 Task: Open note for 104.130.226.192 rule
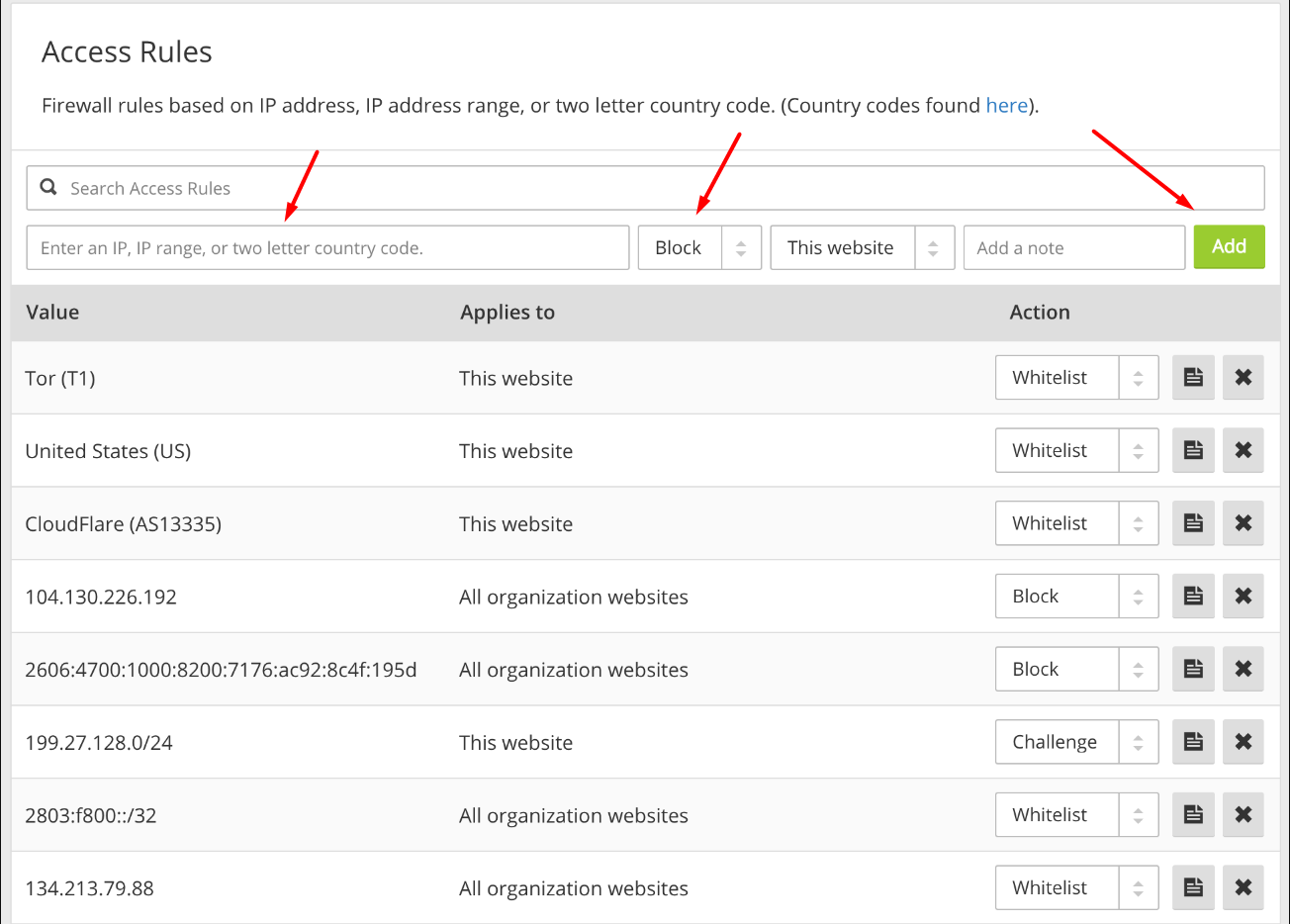(x=1193, y=597)
